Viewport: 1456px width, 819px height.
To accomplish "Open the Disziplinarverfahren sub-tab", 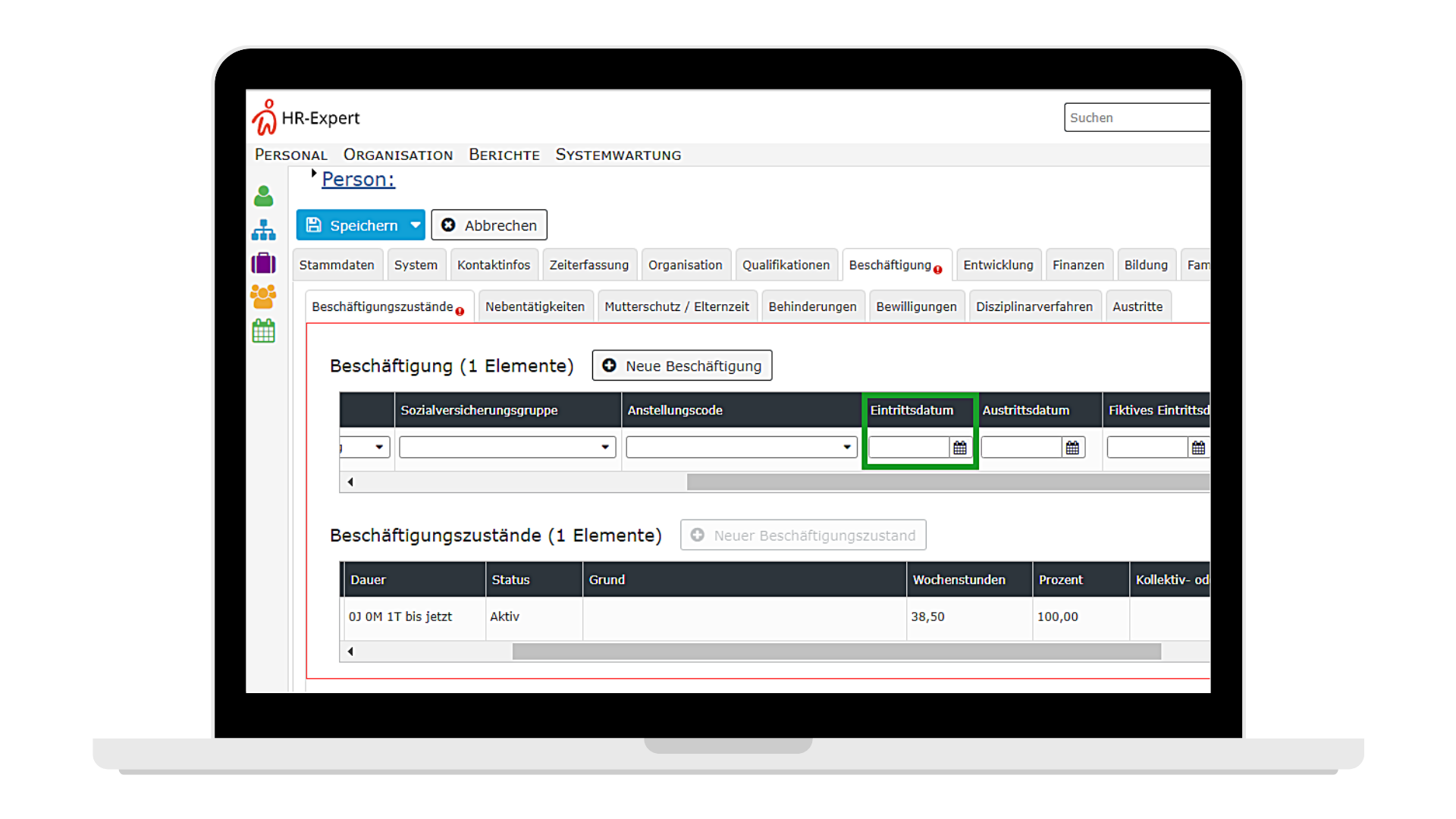I will point(1034,306).
